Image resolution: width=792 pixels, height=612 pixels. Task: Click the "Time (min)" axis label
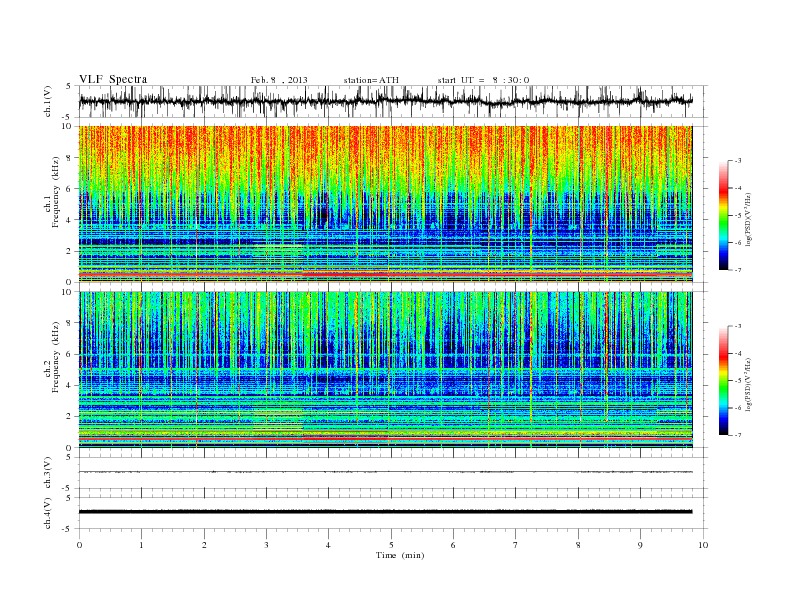tap(400, 555)
